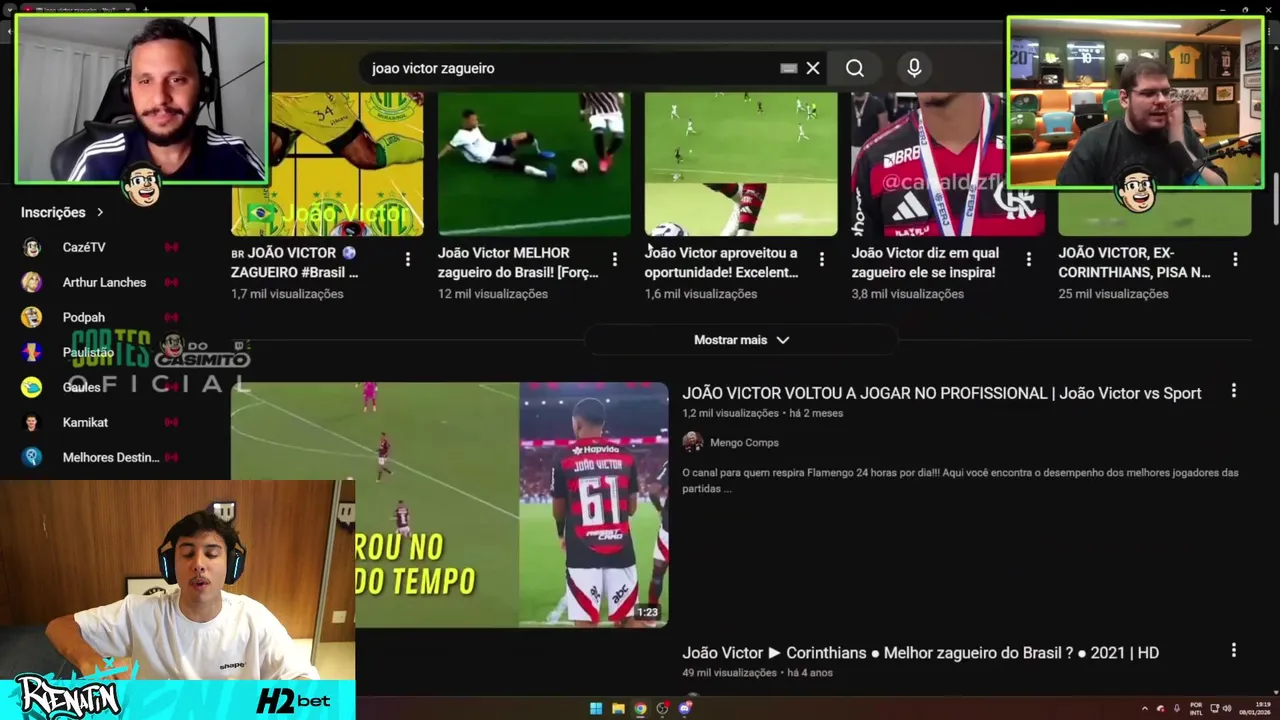1280x720 pixels.
Task: Open Google Chrome from the taskbar
Action: 640,708
